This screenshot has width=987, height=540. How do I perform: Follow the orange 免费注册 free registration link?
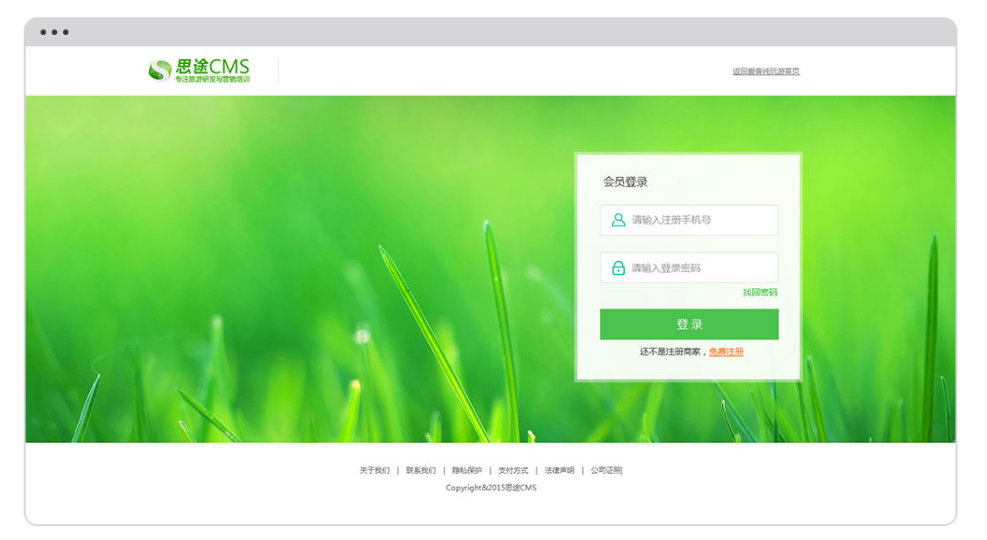coord(726,352)
